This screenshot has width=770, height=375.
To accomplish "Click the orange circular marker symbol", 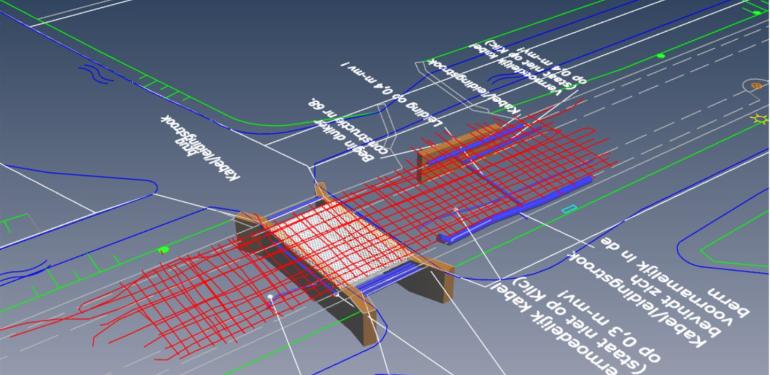I will pos(755,85).
